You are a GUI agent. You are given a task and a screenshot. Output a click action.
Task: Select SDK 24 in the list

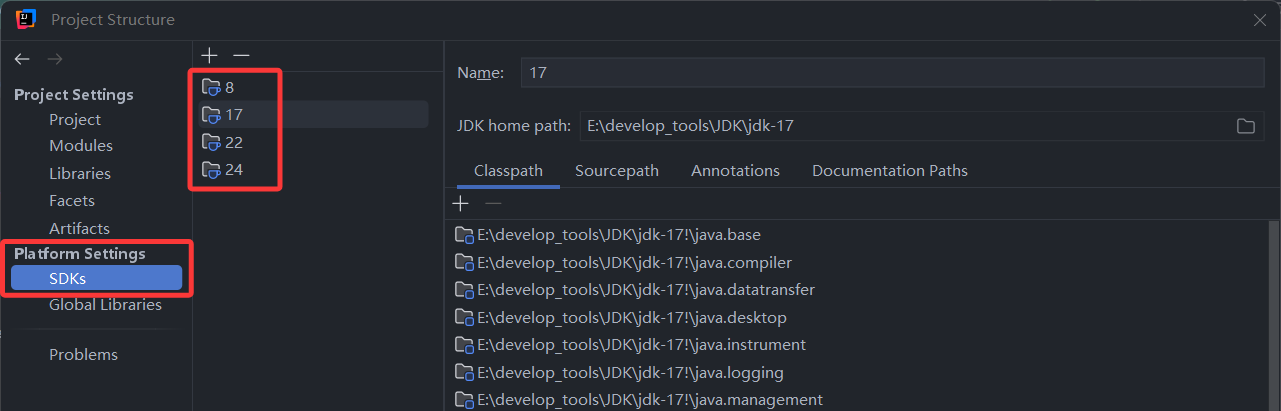tap(233, 170)
